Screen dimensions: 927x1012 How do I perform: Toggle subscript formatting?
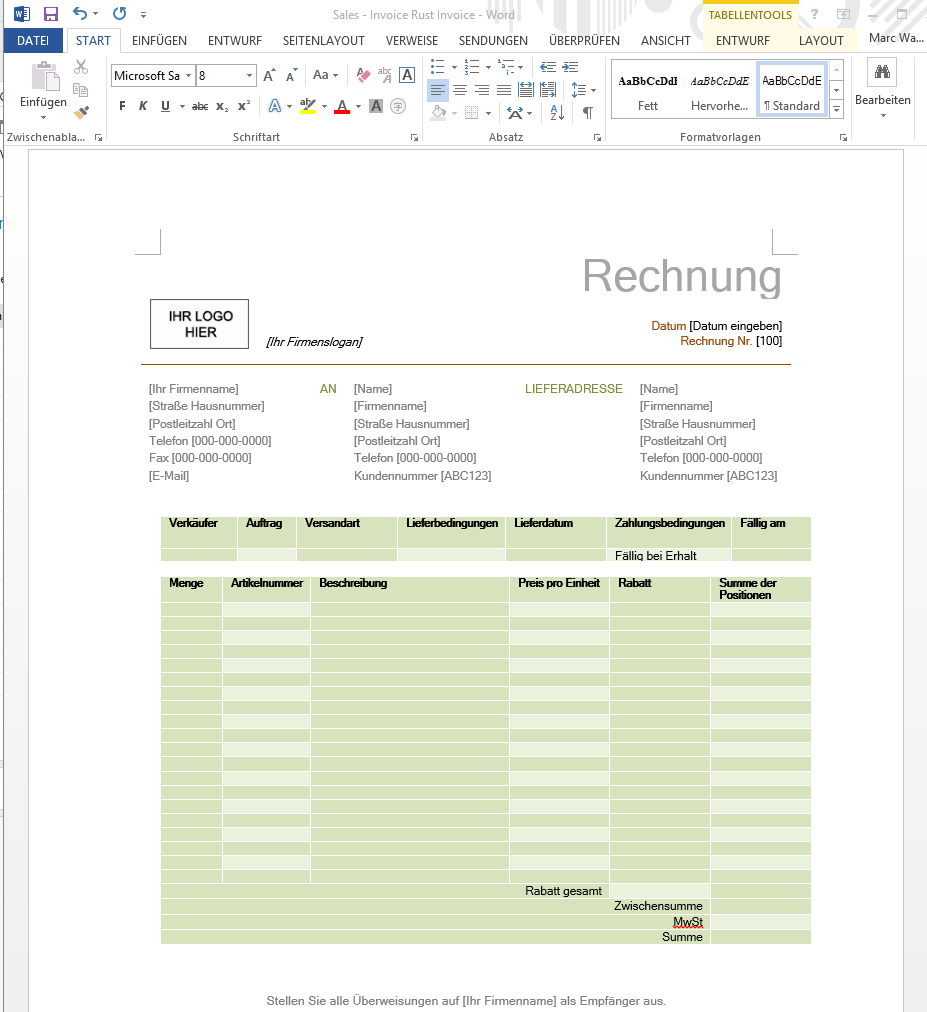coord(221,106)
